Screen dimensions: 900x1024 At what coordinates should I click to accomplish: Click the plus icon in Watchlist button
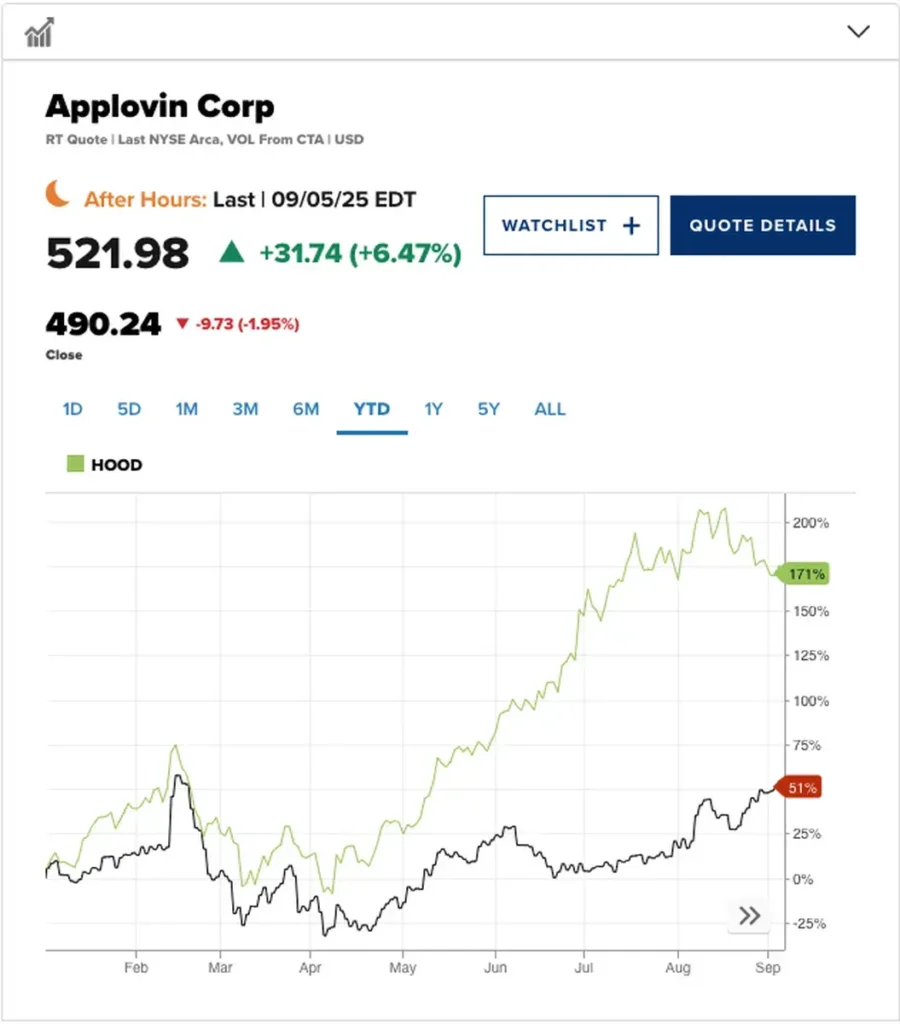click(x=631, y=226)
